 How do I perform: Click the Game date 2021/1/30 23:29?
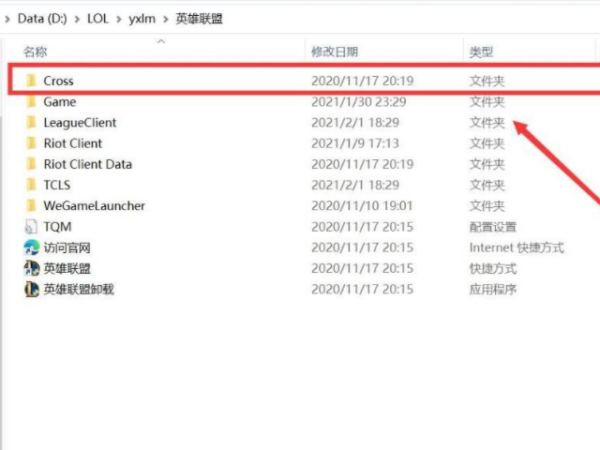[x=359, y=102]
